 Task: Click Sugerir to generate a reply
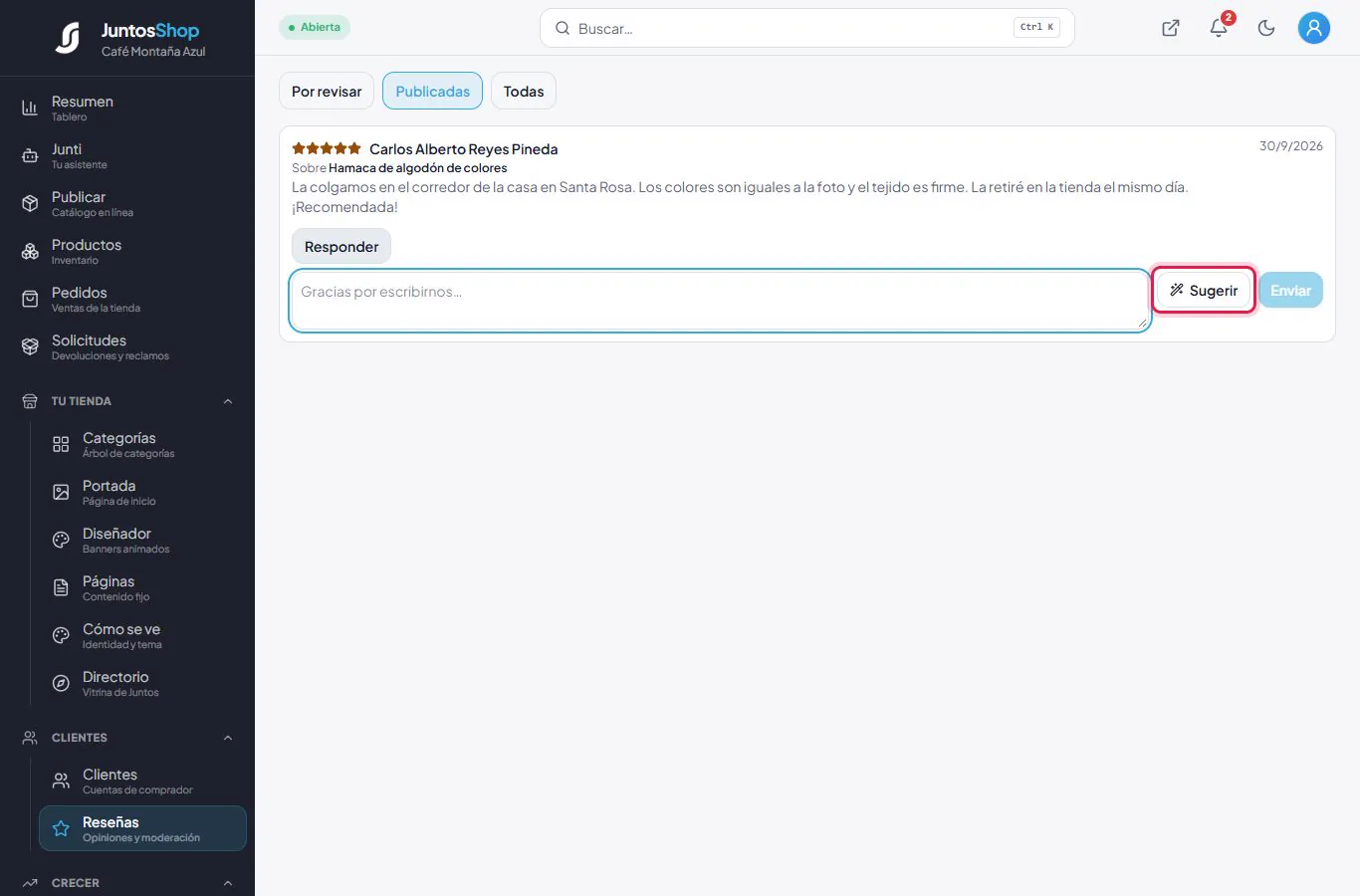coord(1204,291)
